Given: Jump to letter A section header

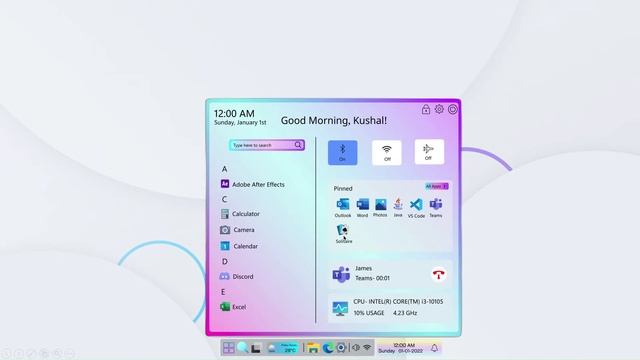Looking at the screenshot, I should pyautogui.click(x=224, y=169).
